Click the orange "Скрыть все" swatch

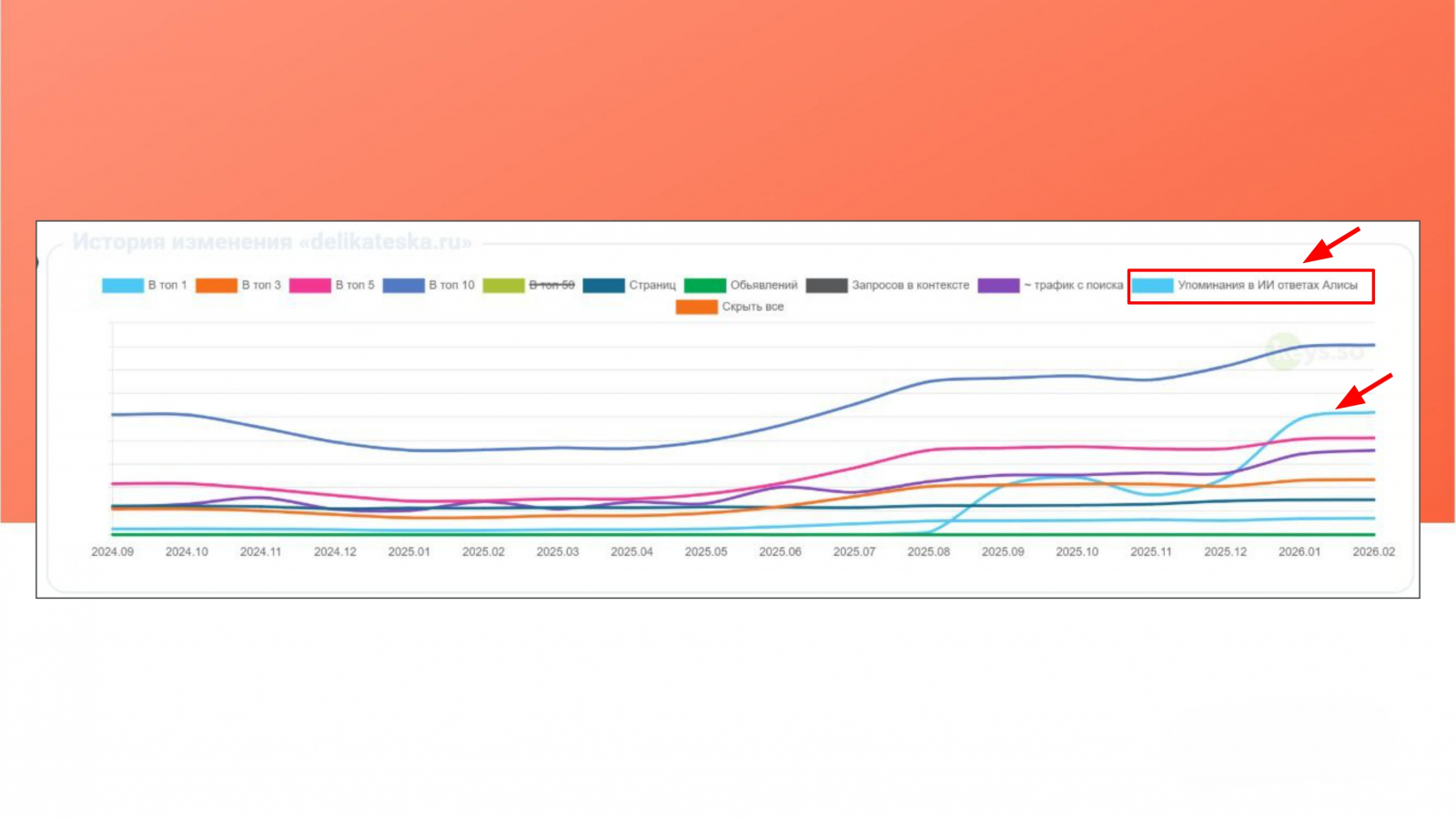tap(697, 308)
